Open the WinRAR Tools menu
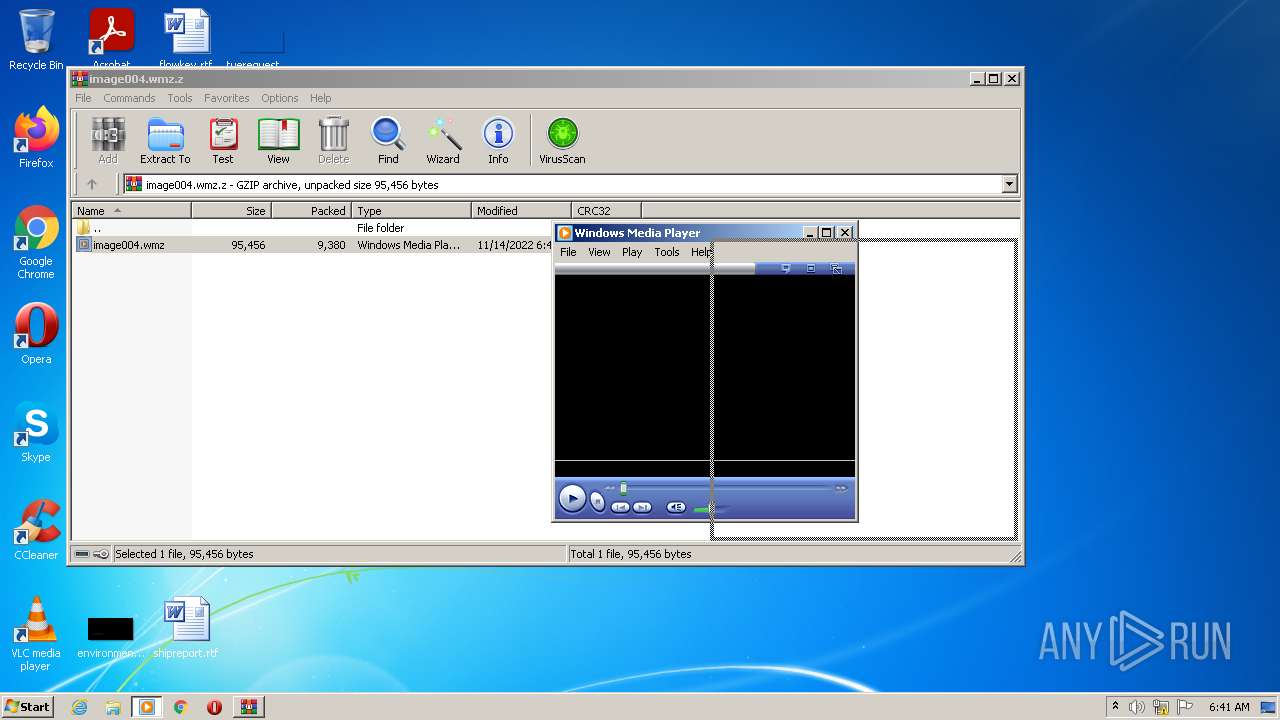1280x720 pixels. (180, 98)
